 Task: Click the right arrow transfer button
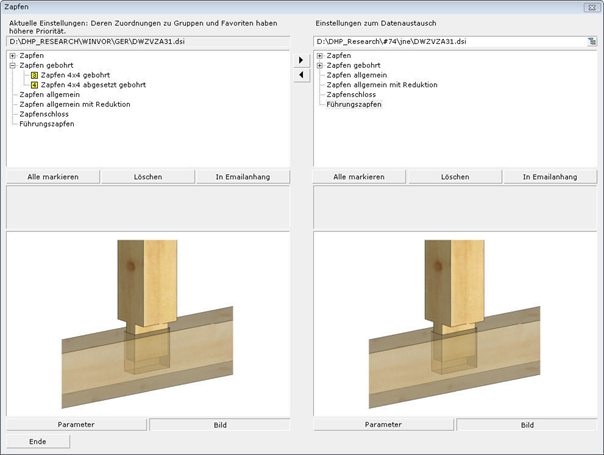point(302,60)
